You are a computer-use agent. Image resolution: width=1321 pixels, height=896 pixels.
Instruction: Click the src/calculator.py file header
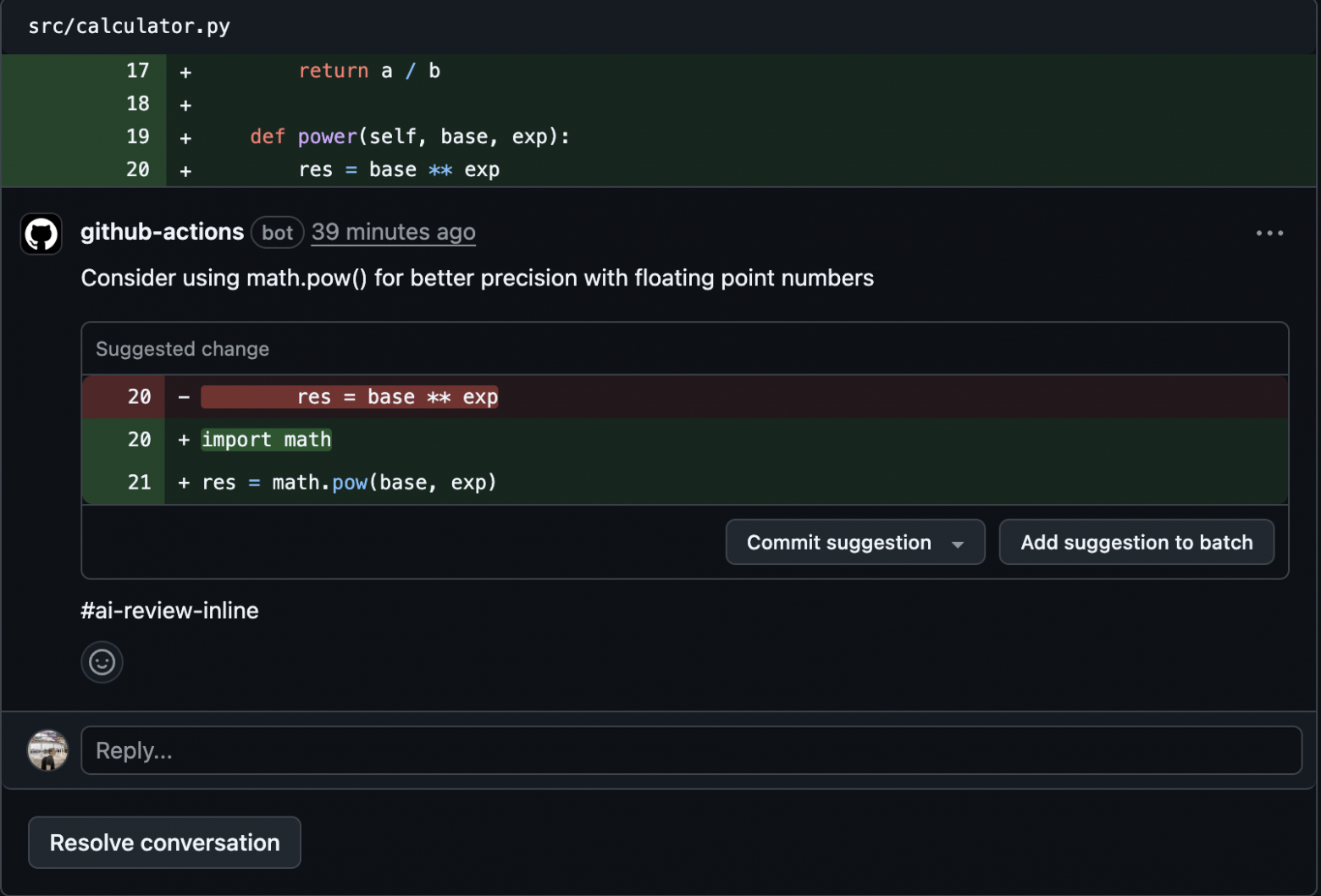(x=129, y=25)
